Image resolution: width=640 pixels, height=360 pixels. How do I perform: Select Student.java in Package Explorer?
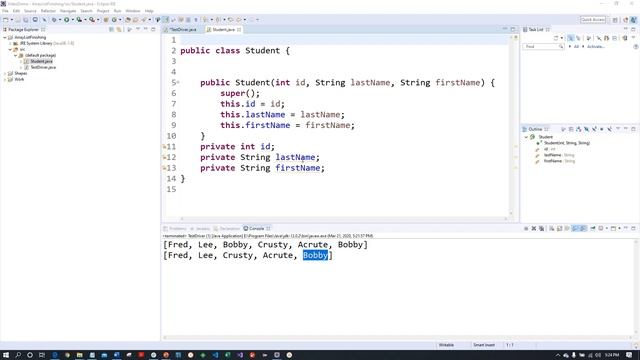[x=41, y=61]
